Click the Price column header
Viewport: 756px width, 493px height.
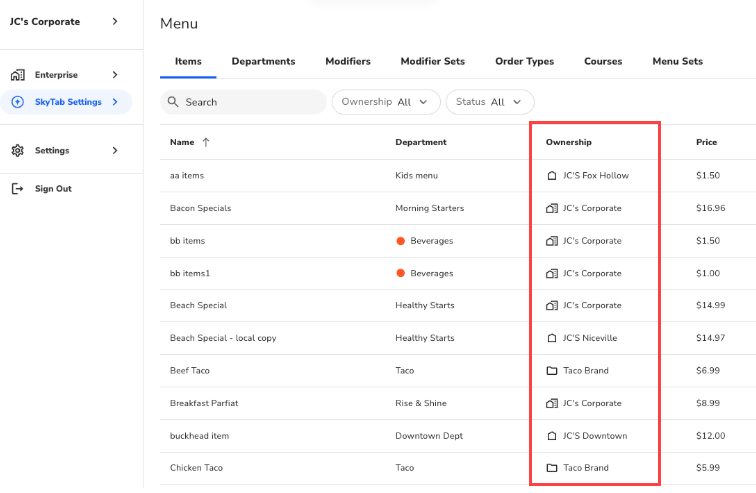click(x=706, y=142)
